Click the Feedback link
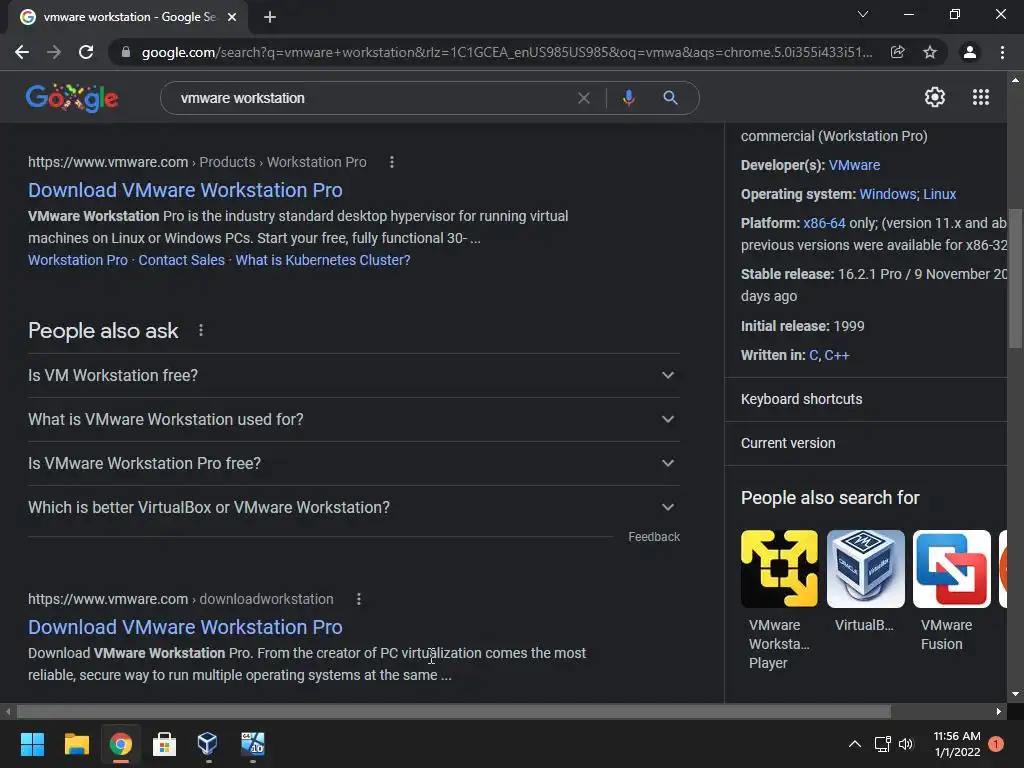This screenshot has height=768, width=1024. (x=654, y=537)
